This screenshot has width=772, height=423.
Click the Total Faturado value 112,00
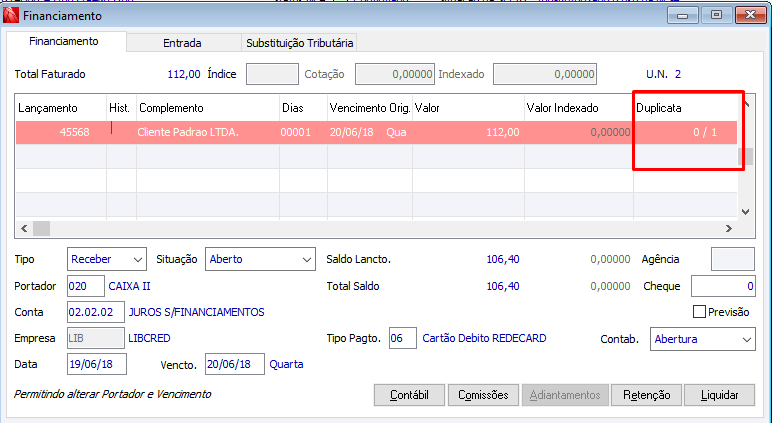pyautogui.click(x=184, y=74)
